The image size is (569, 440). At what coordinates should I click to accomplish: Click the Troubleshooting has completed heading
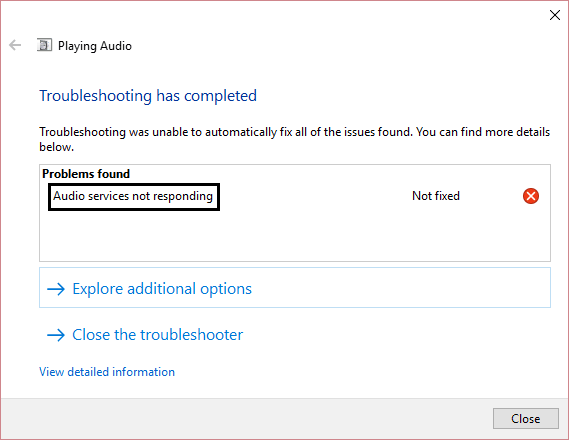point(148,96)
